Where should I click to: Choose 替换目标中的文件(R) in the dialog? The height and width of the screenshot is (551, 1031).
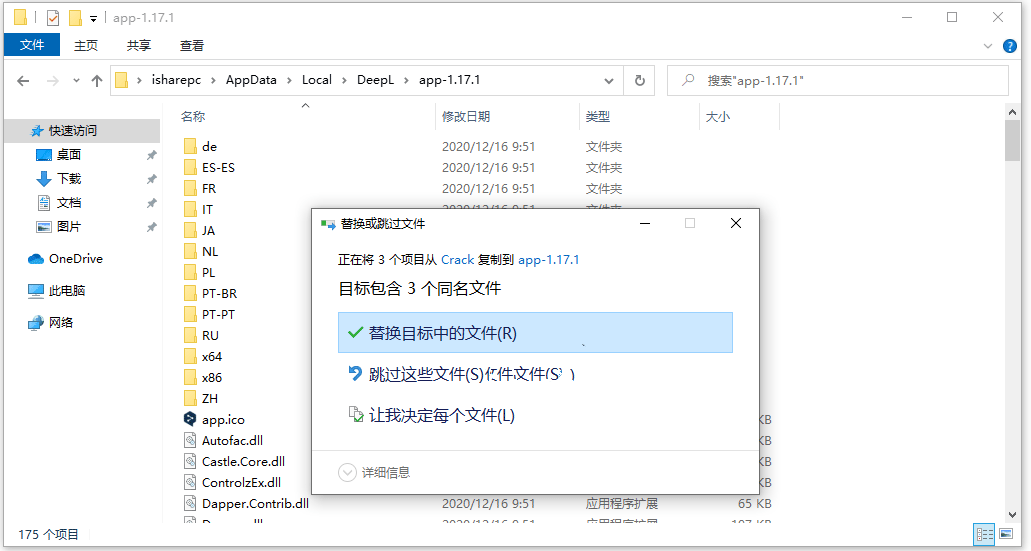tap(535, 333)
